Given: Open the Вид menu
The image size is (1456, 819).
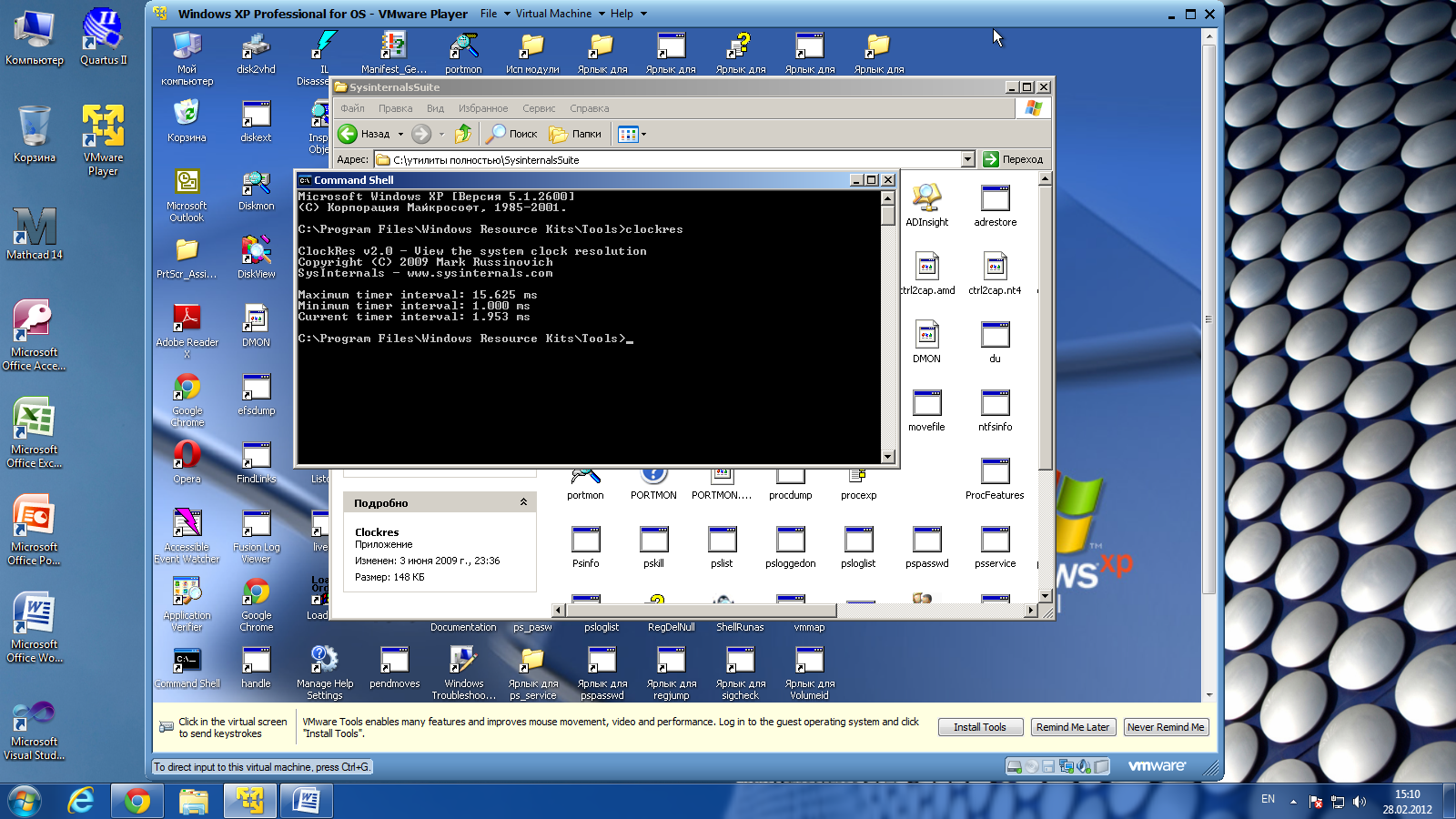Looking at the screenshot, I should point(435,108).
